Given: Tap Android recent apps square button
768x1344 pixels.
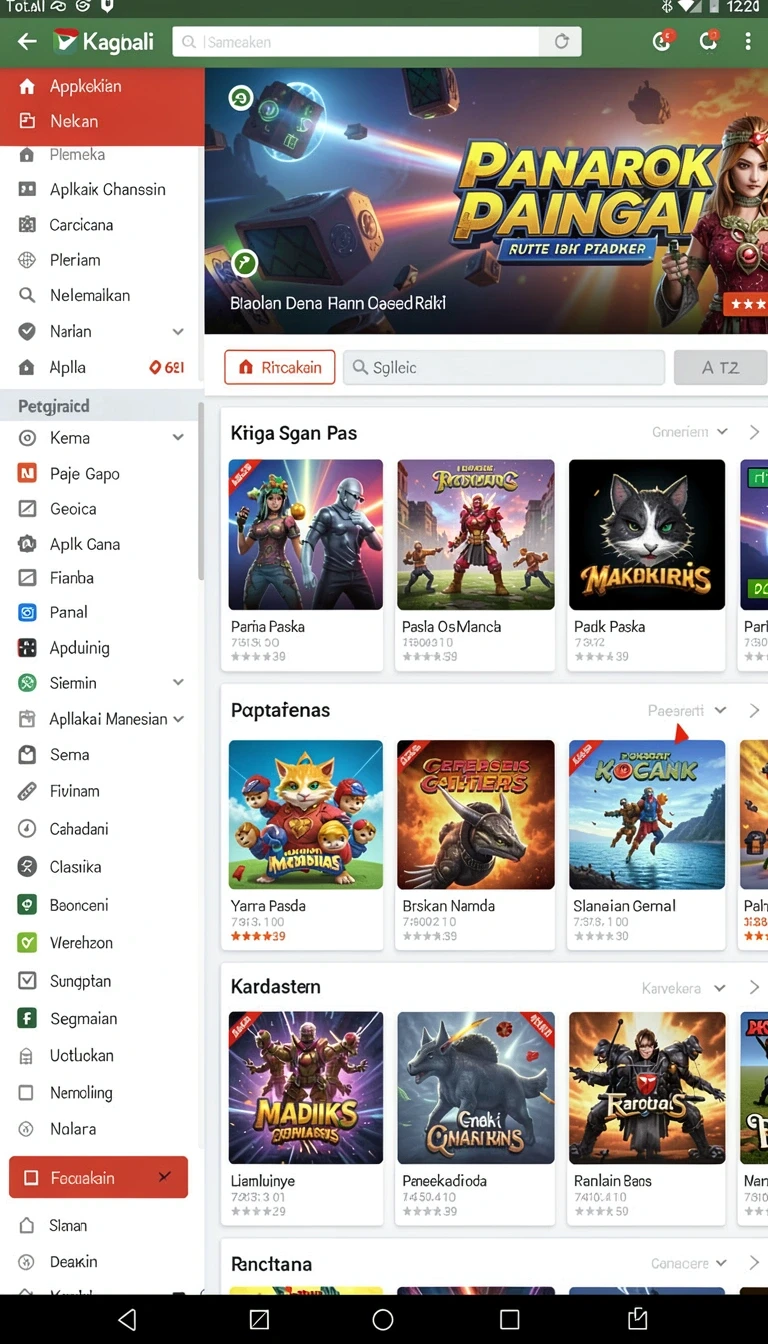Looking at the screenshot, I should click(x=509, y=1319).
